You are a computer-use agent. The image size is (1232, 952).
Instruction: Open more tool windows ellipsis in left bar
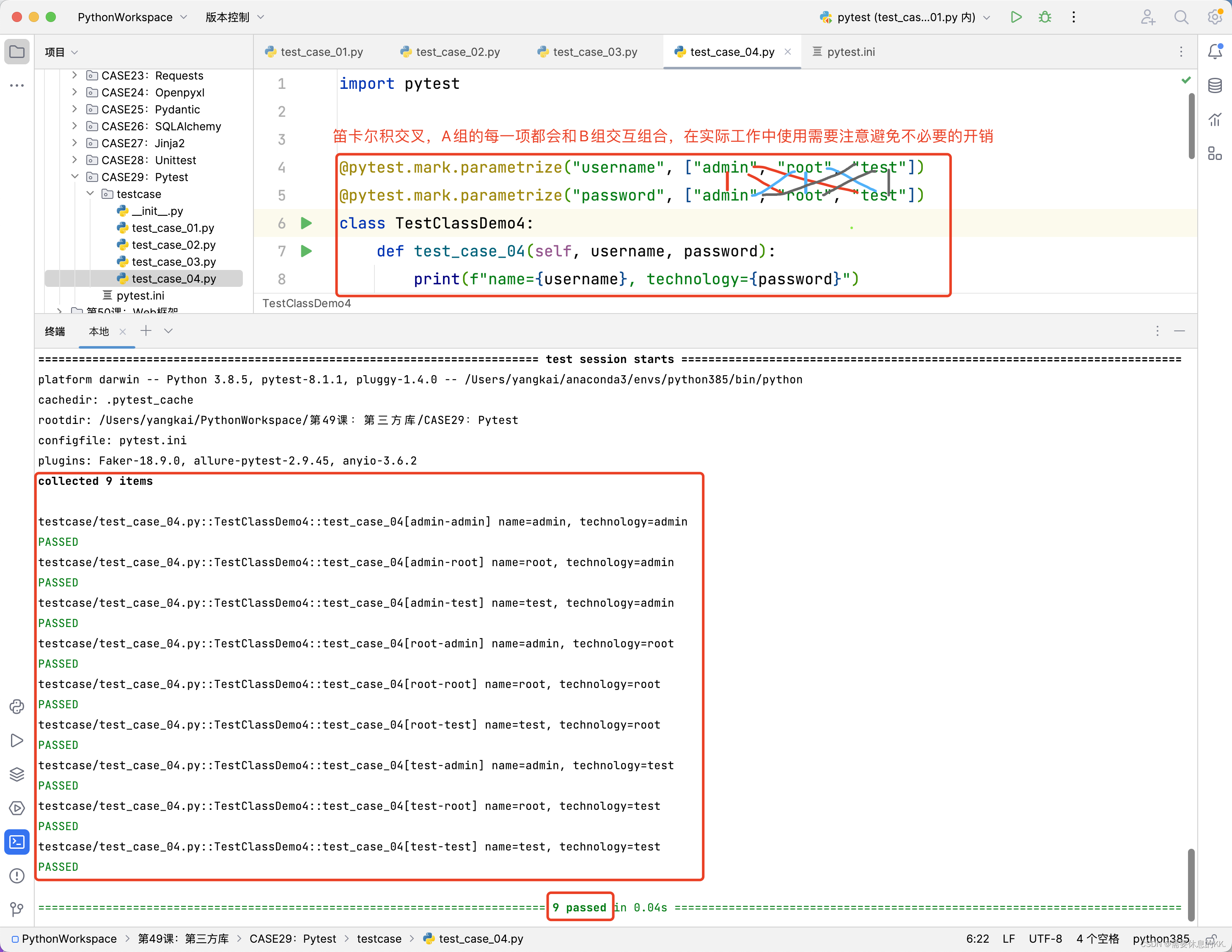[17, 86]
